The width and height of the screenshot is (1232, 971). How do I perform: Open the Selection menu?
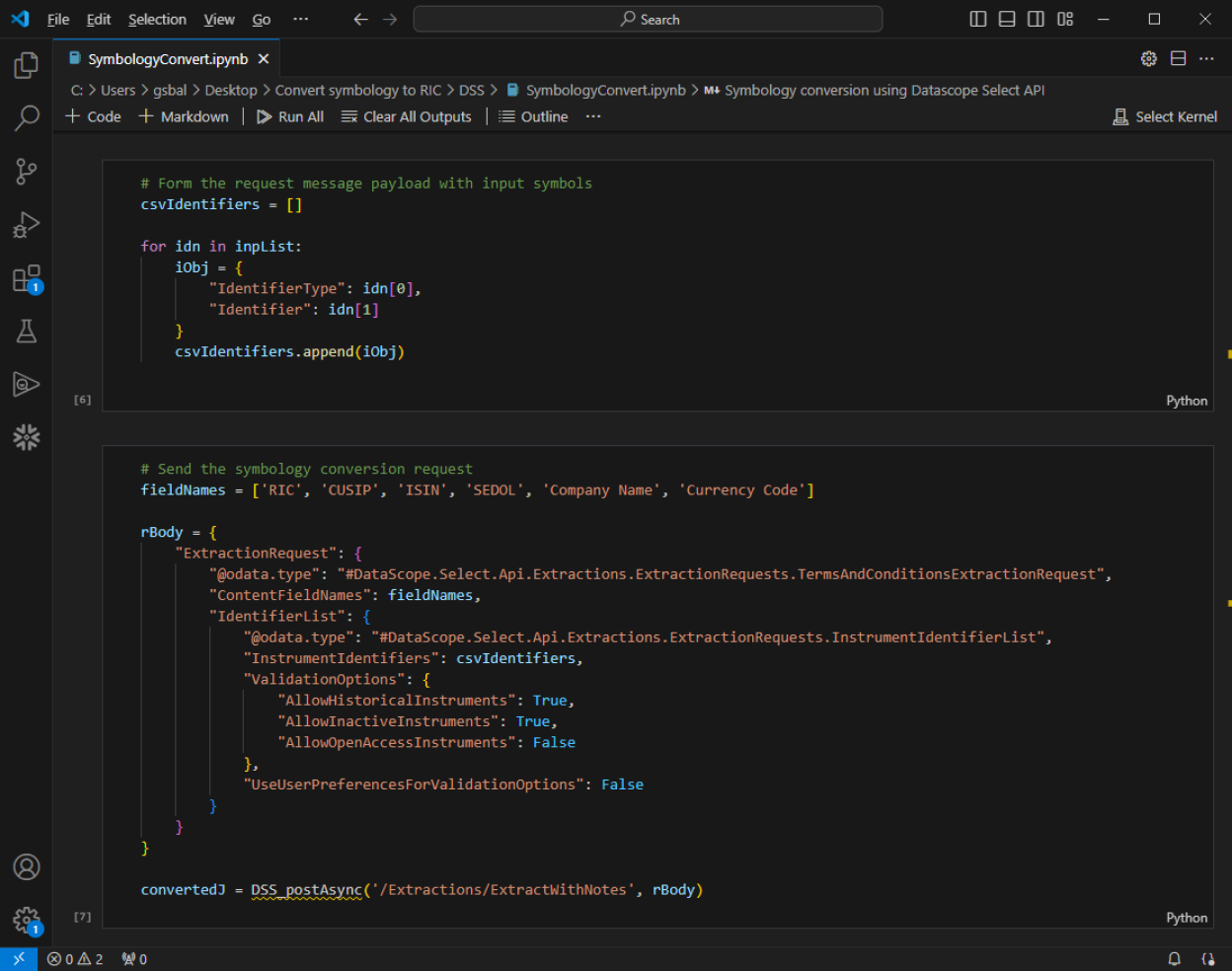pyautogui.click(x=157, y=19)
